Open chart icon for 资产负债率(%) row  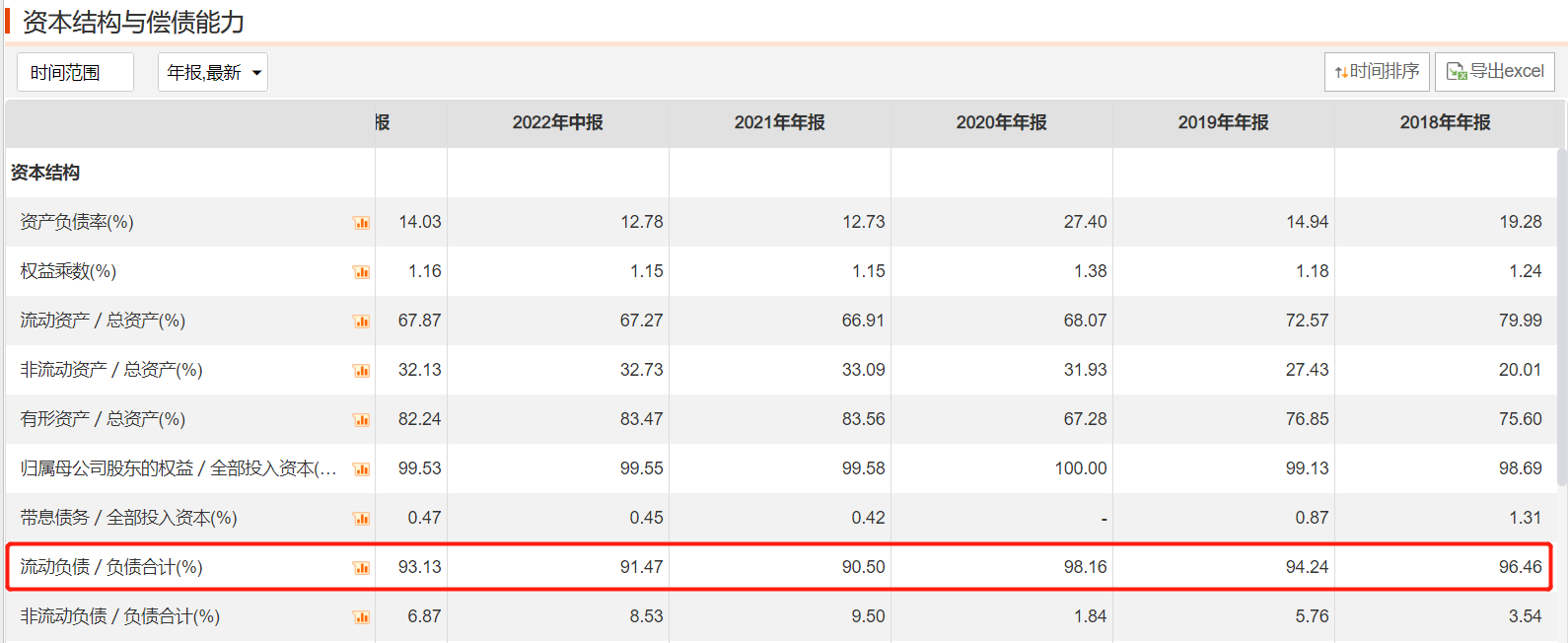[x=362, y=223]
